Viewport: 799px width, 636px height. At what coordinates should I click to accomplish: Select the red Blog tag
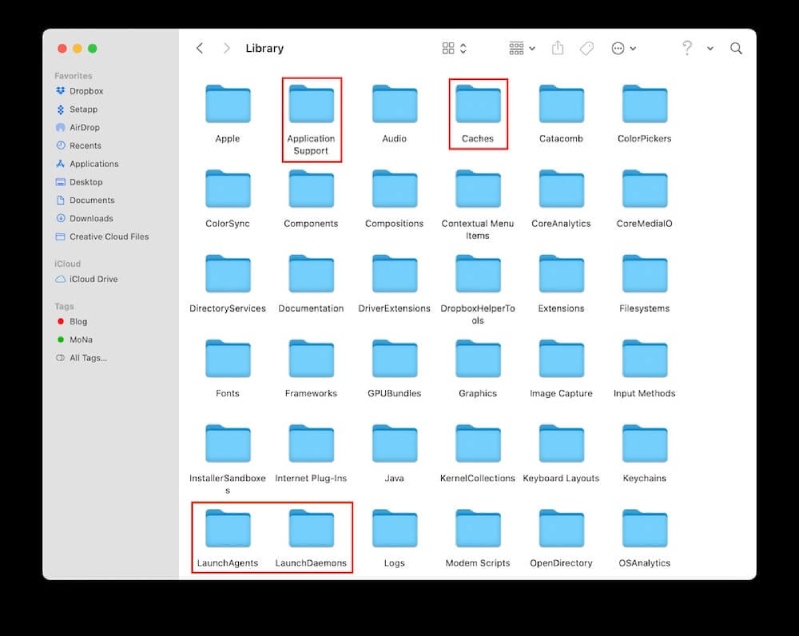point(72,322)
